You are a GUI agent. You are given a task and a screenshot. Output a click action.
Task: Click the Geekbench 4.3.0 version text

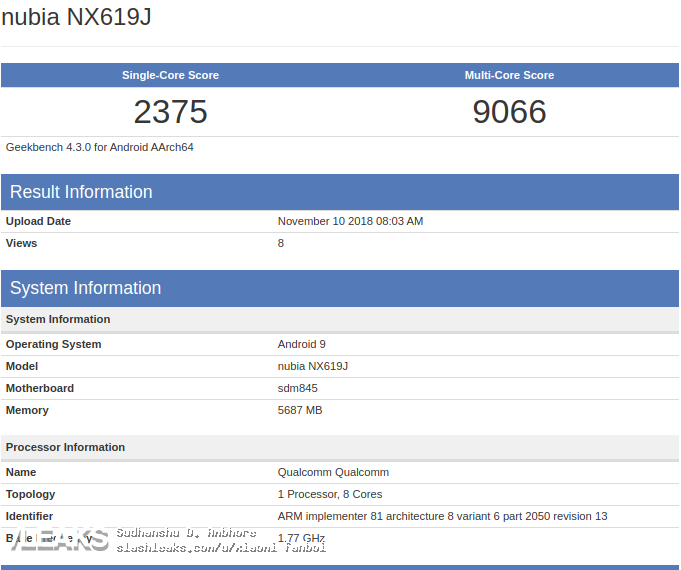99,147
